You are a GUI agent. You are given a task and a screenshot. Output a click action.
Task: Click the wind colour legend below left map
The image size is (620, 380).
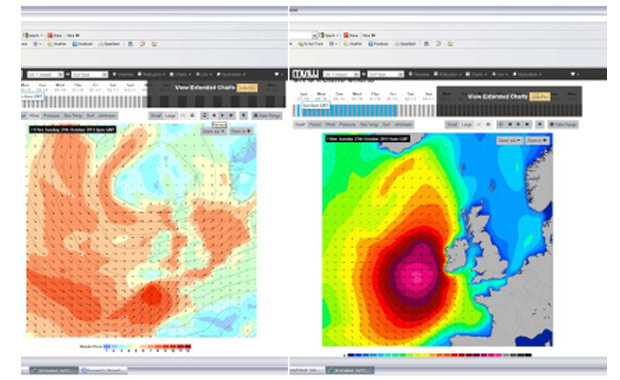click(x=147, y=347)
